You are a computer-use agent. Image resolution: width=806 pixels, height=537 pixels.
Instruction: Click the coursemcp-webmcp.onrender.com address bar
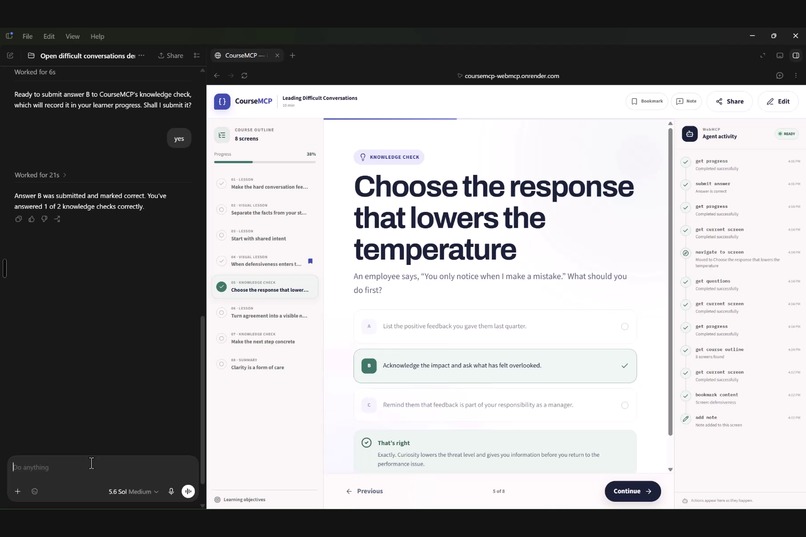click(508, 76)
